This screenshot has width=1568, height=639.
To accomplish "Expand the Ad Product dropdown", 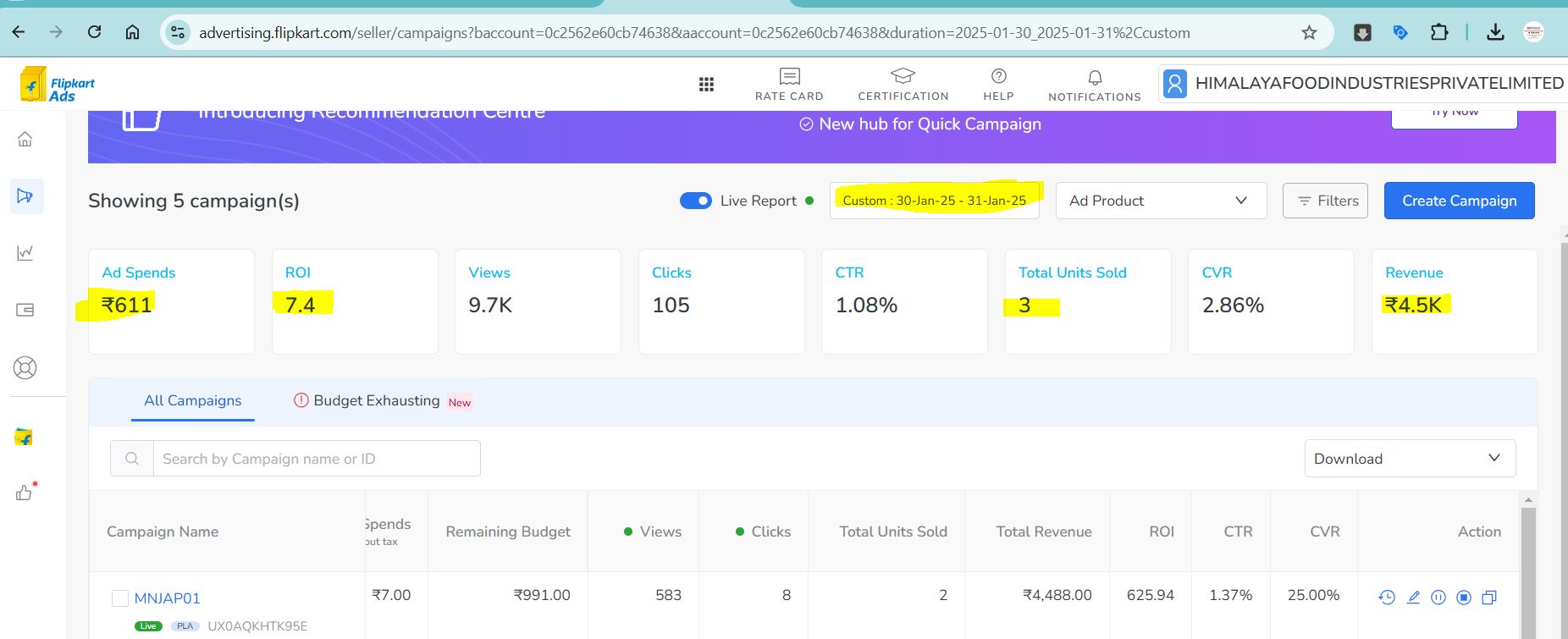I will point(1161,201).
